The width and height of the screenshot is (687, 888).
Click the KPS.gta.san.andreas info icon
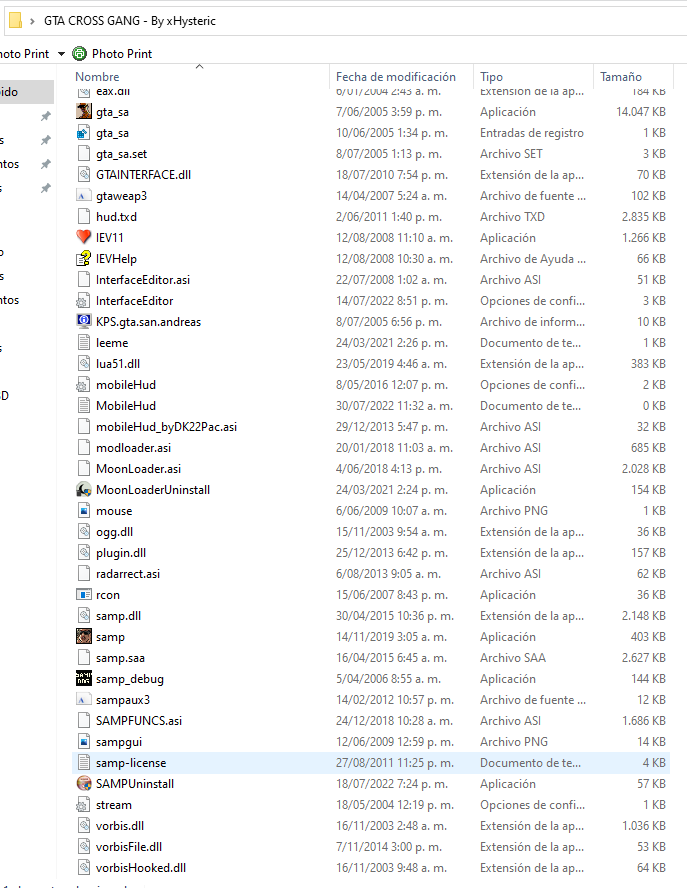84,321
